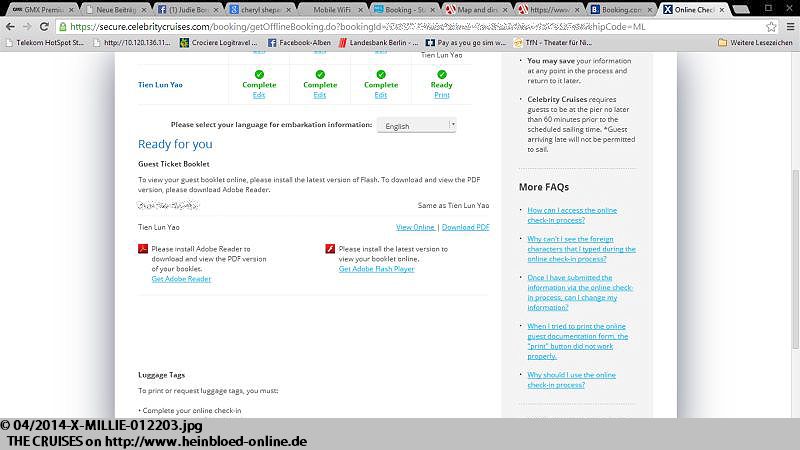The height and width of the screenshot is (450, 800).
Task: Close the GMX Premium tab
Action: [71, 10]
